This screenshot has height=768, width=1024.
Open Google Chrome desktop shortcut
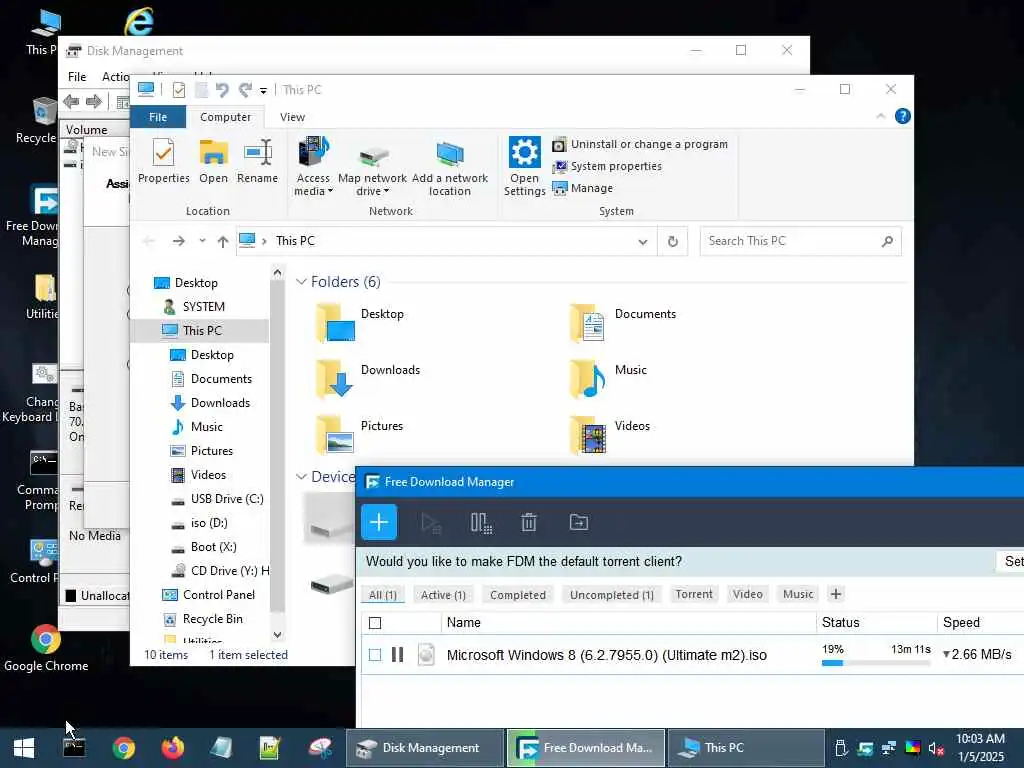click(46, 648)
